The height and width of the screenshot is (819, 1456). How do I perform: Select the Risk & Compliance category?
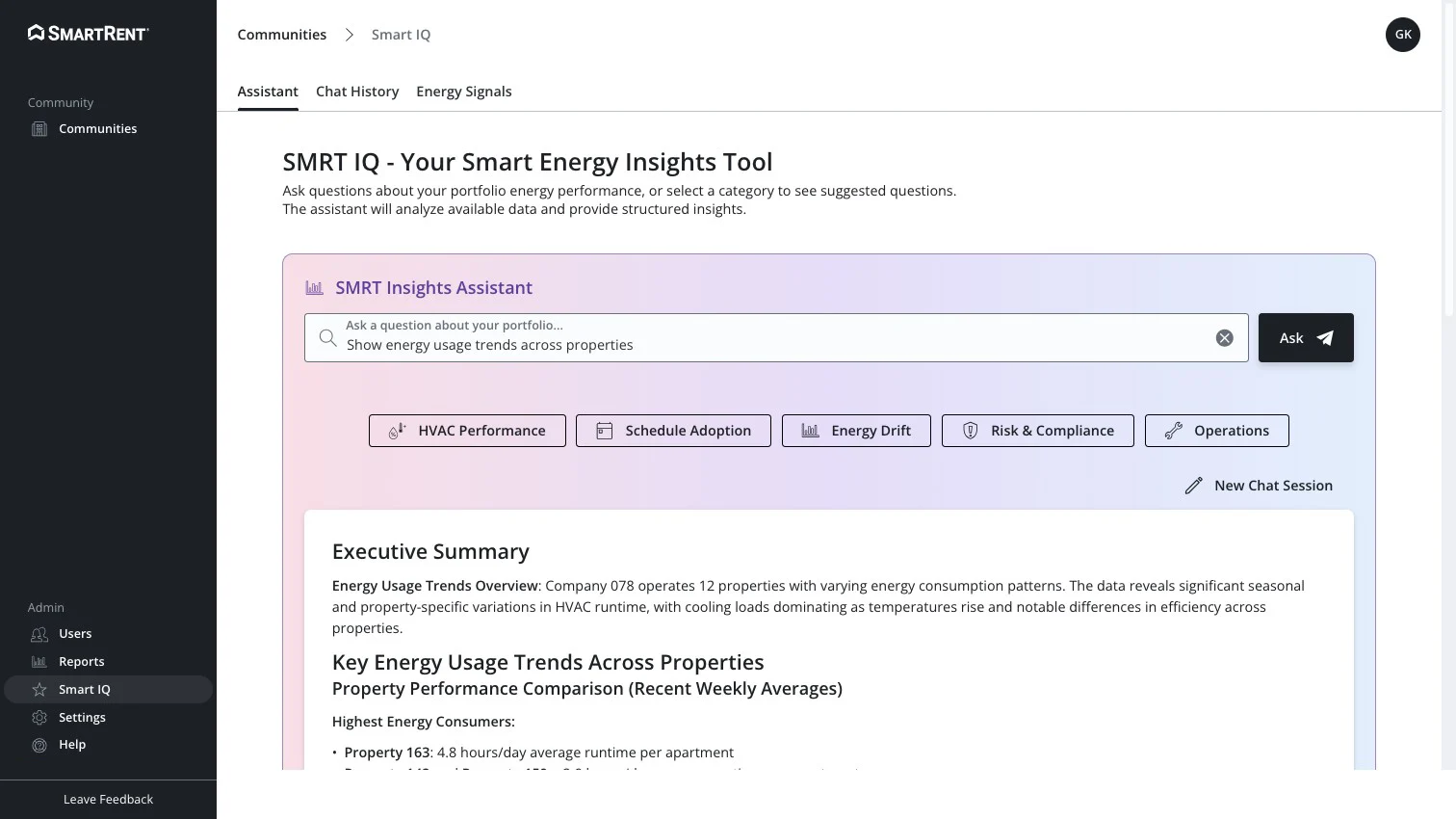point(1038,431)
